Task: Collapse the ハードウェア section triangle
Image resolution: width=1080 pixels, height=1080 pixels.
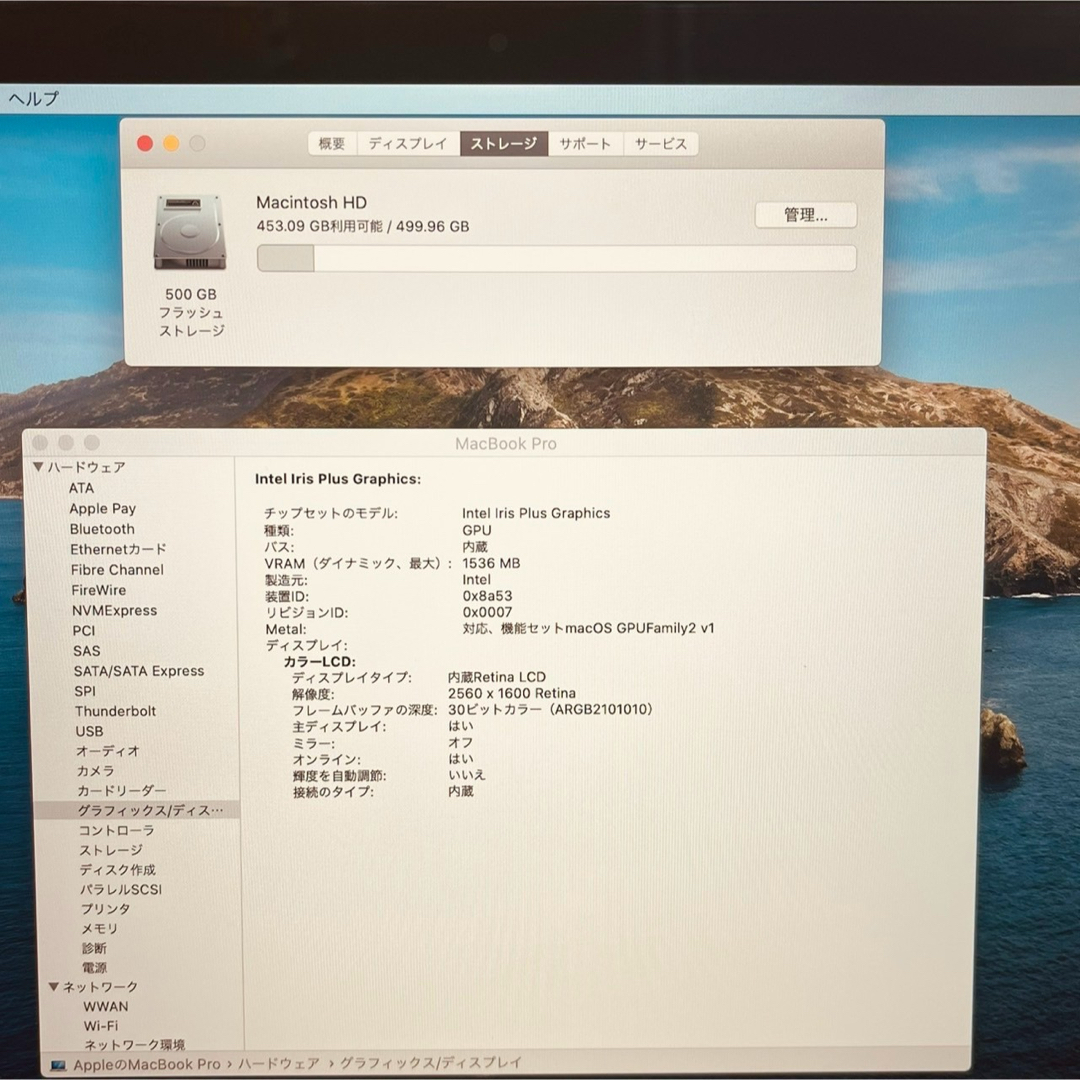Action: pos(39,467)
